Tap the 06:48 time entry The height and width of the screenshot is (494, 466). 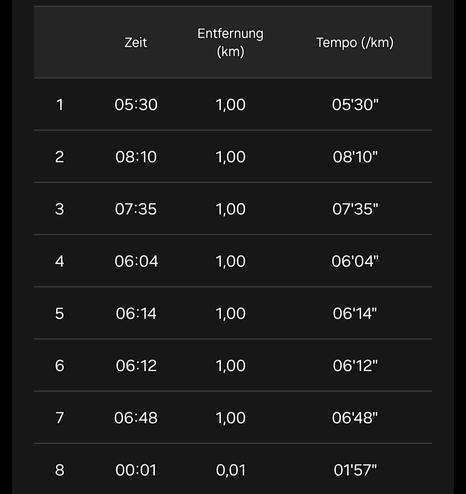coord(136,418)
